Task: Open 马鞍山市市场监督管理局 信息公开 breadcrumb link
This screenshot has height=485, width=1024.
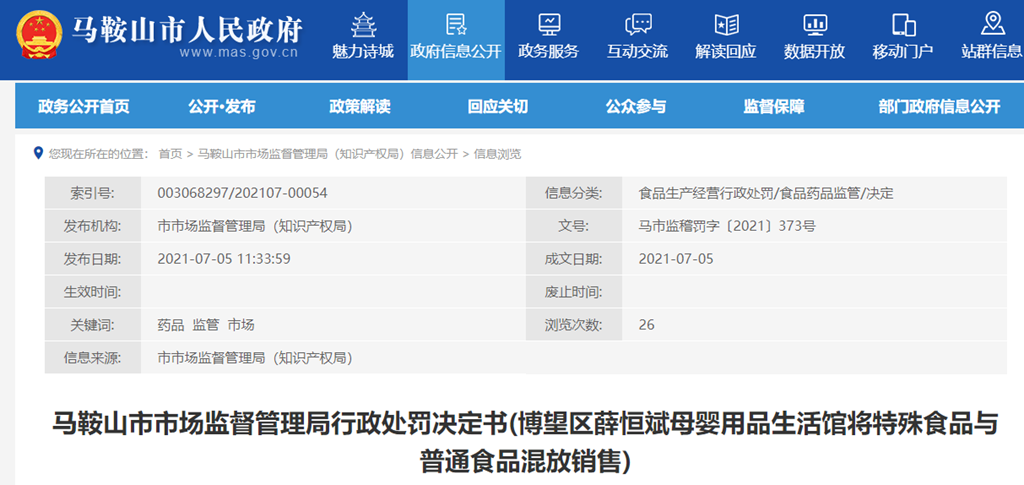Action: [327, 154]
